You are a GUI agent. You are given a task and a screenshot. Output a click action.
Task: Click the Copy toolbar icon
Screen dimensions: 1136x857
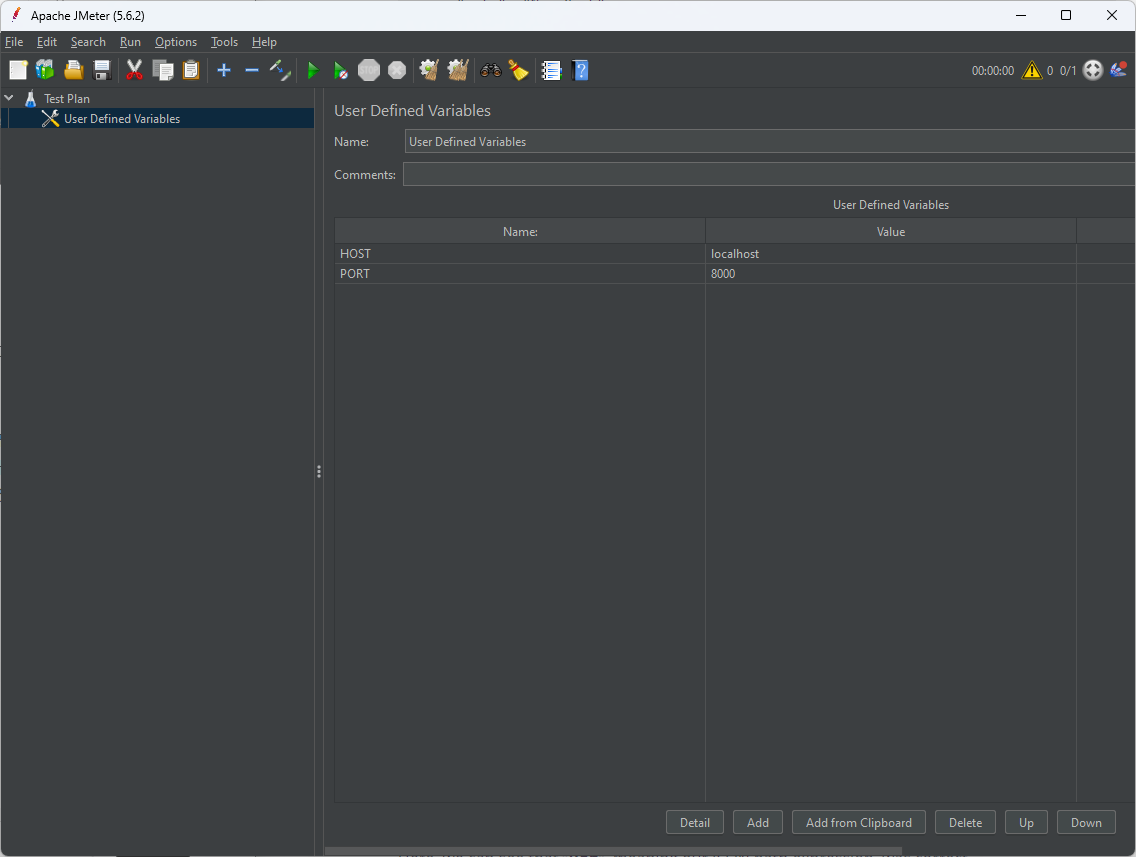(x=163, y=70)
